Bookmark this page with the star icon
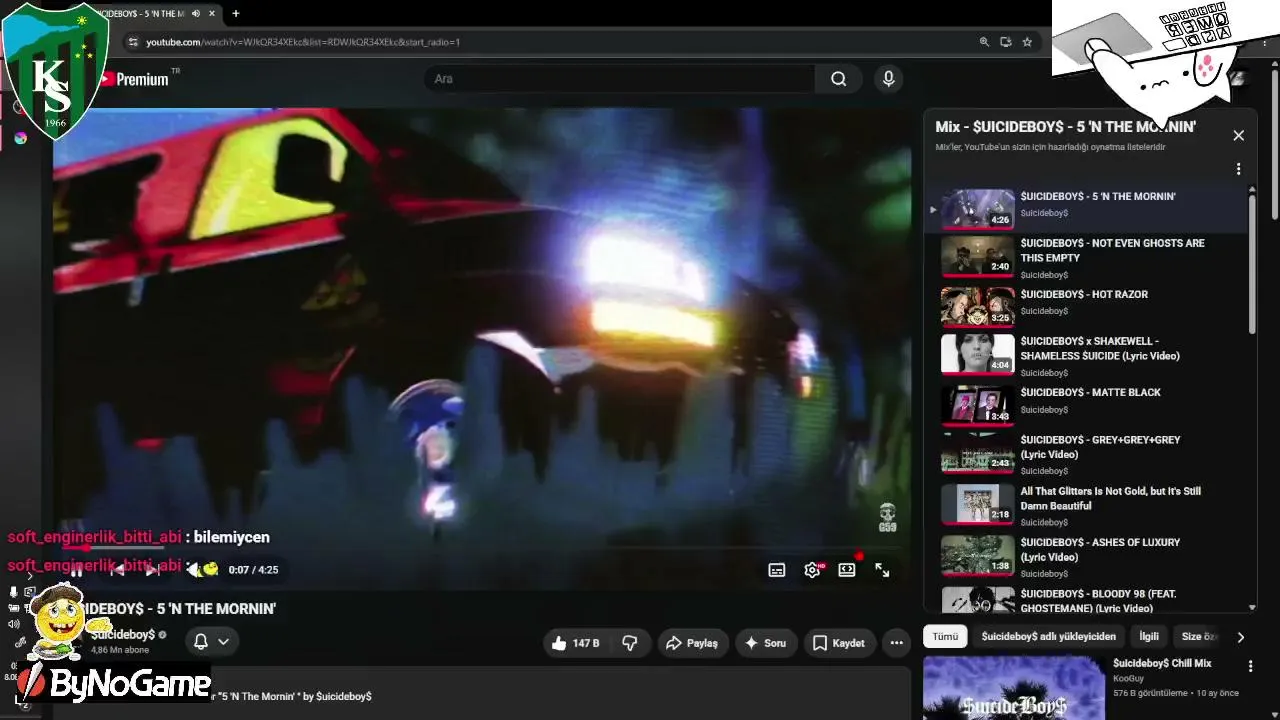 [1027, 42]
